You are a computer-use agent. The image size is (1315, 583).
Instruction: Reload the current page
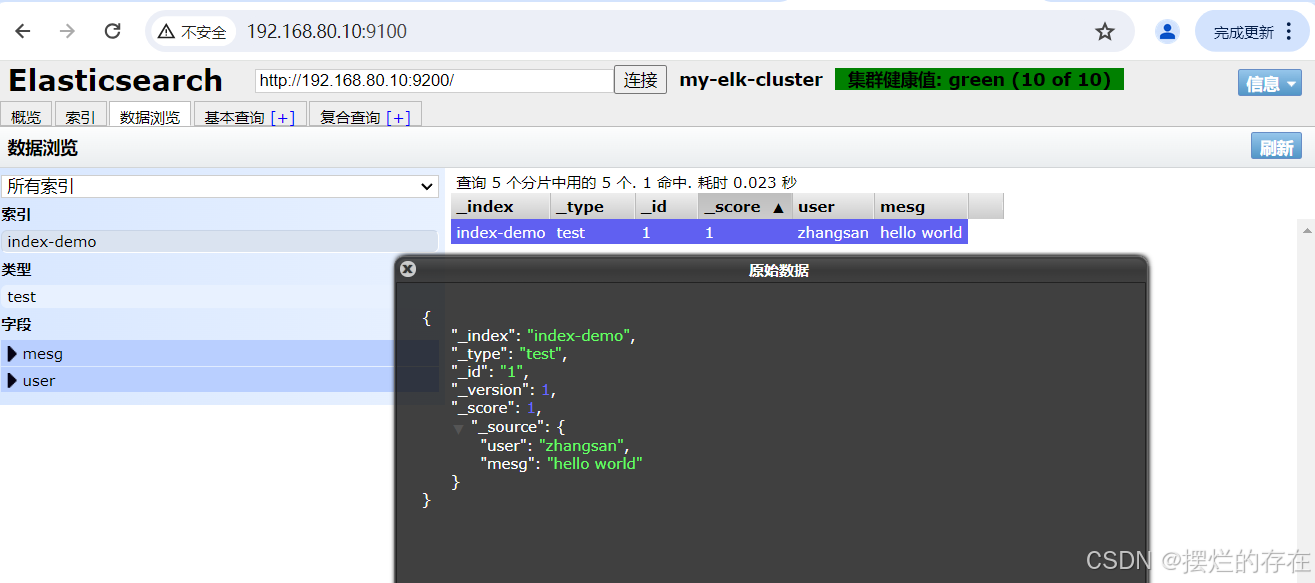pyautogui.click(x=112, y=31)
